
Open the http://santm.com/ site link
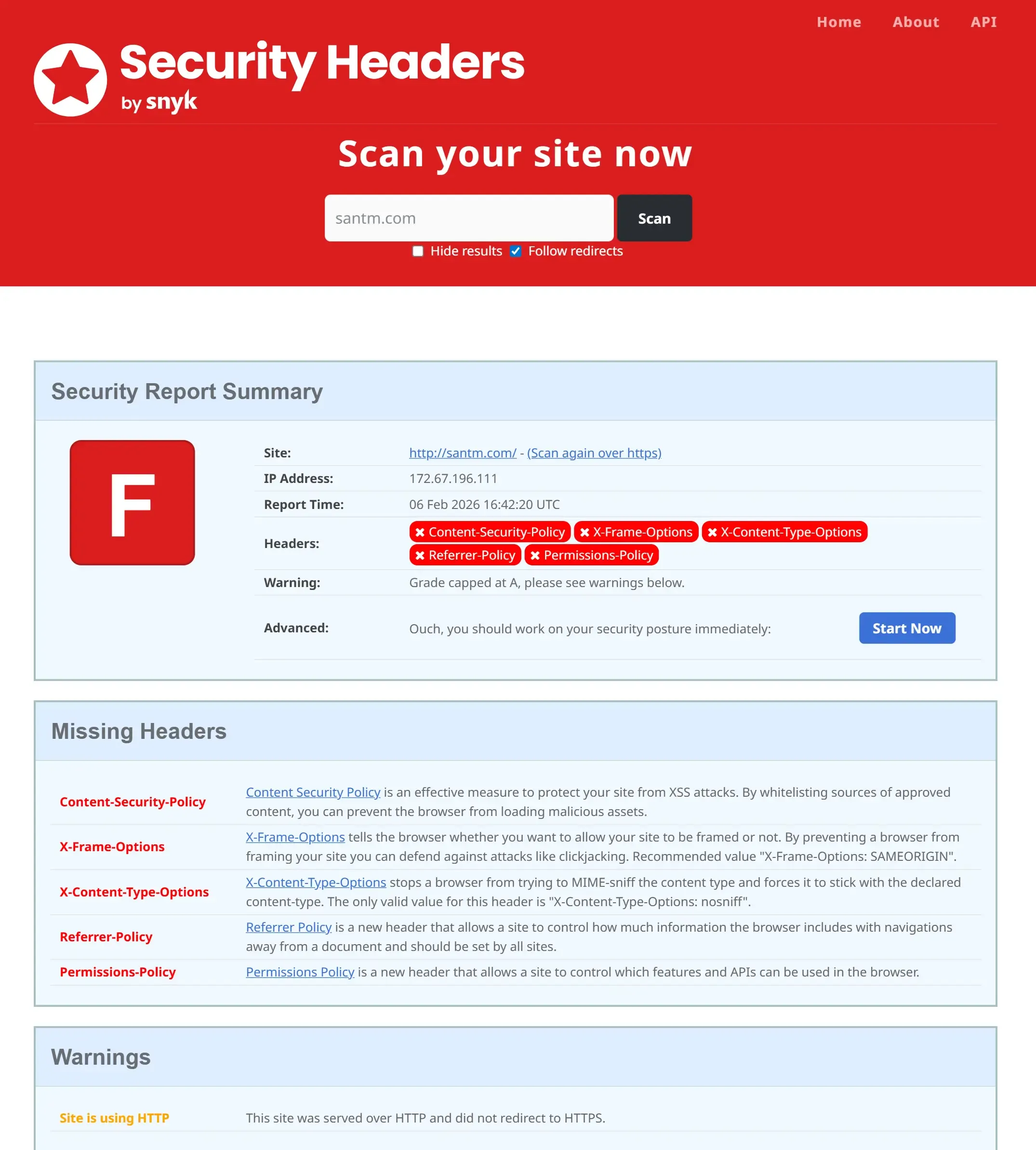(462, 453)
